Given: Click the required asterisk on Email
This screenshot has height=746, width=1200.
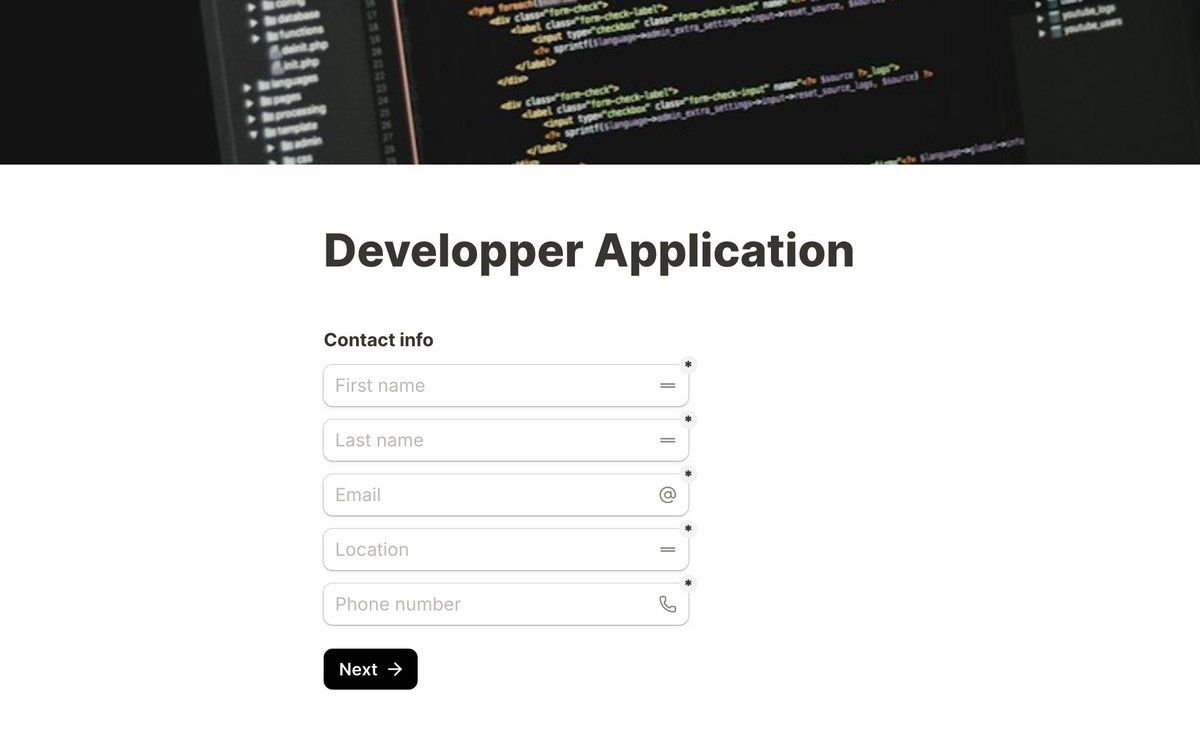Looking at the screenshot, I should tap(688, 475).
